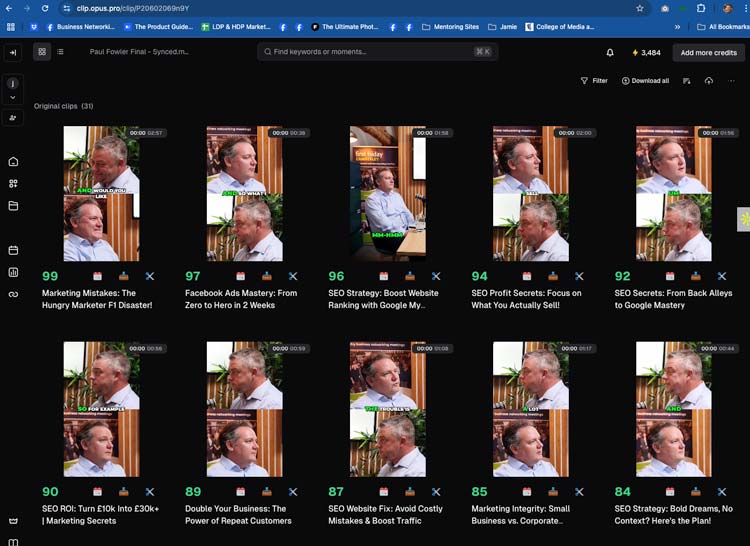
Task: Click the notifications bell icon
Action: [610, 52]
